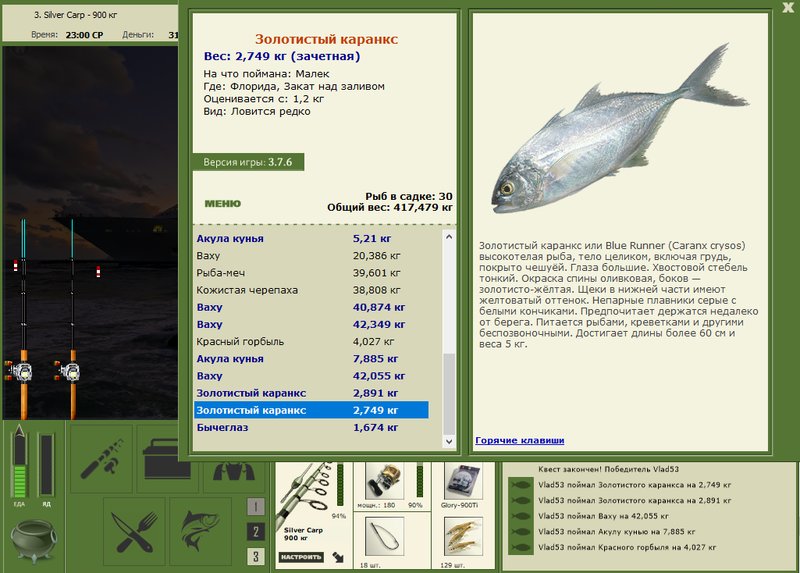The image size is (800, 573).
Task: Click the knife and fork food icon
Action: [134, 532]
